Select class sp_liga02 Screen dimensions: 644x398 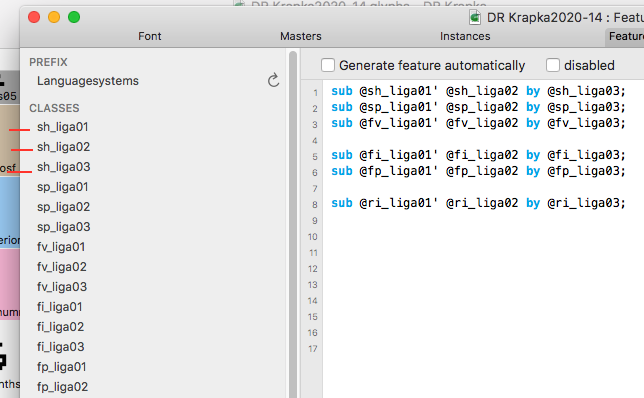point(63,207)
